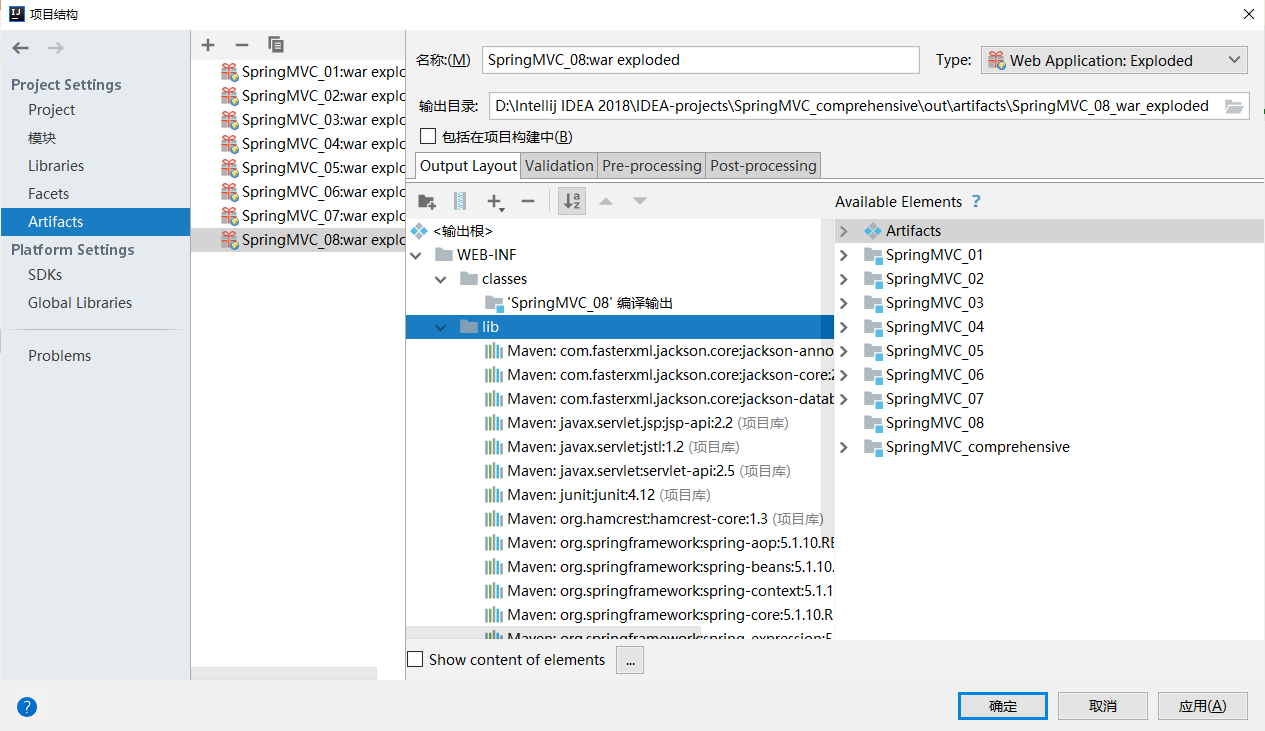
Task: Expand SpringMVC_06 in Available Elements
Action: [x=844, y=375]
